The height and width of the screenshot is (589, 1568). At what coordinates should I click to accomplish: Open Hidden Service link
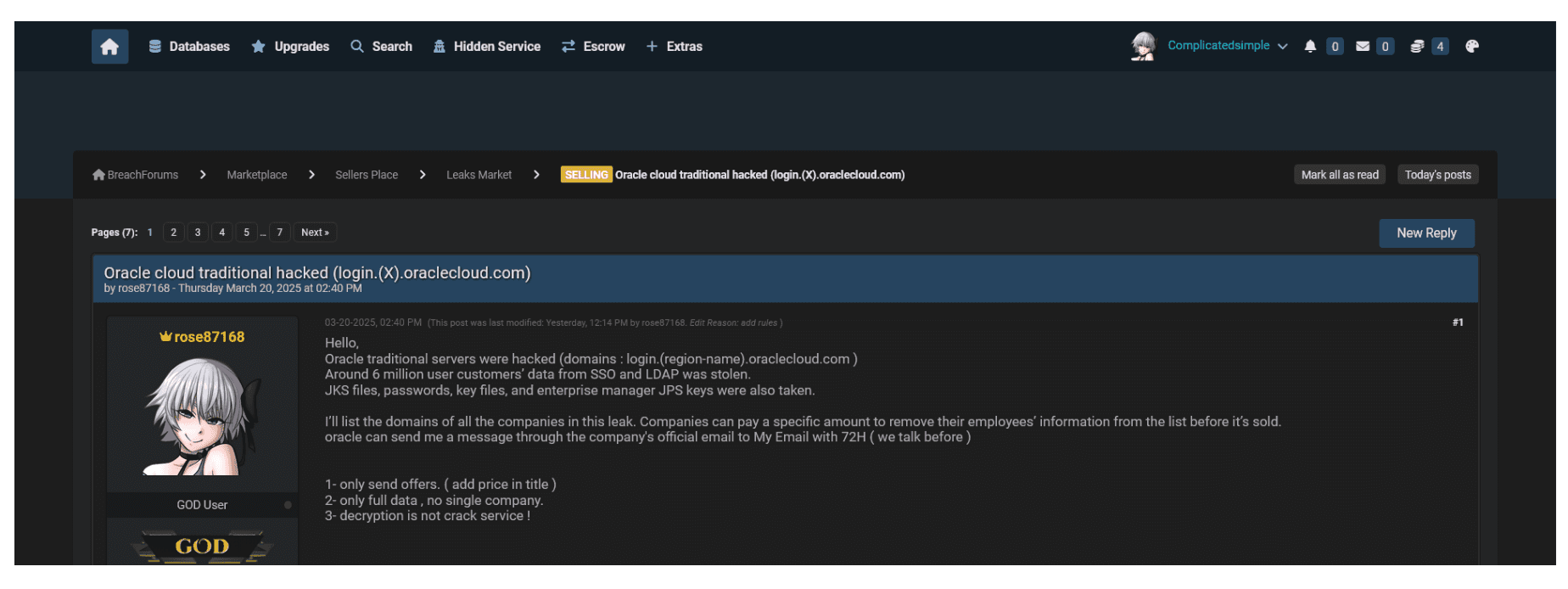click(x=486, y=47)
